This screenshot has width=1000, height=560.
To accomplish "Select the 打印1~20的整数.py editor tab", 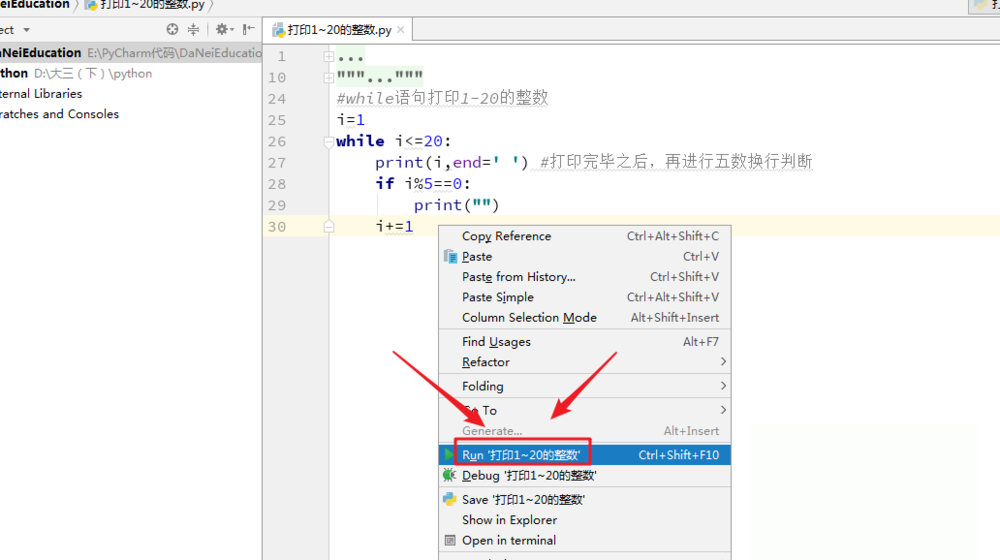I will [339, 30].
